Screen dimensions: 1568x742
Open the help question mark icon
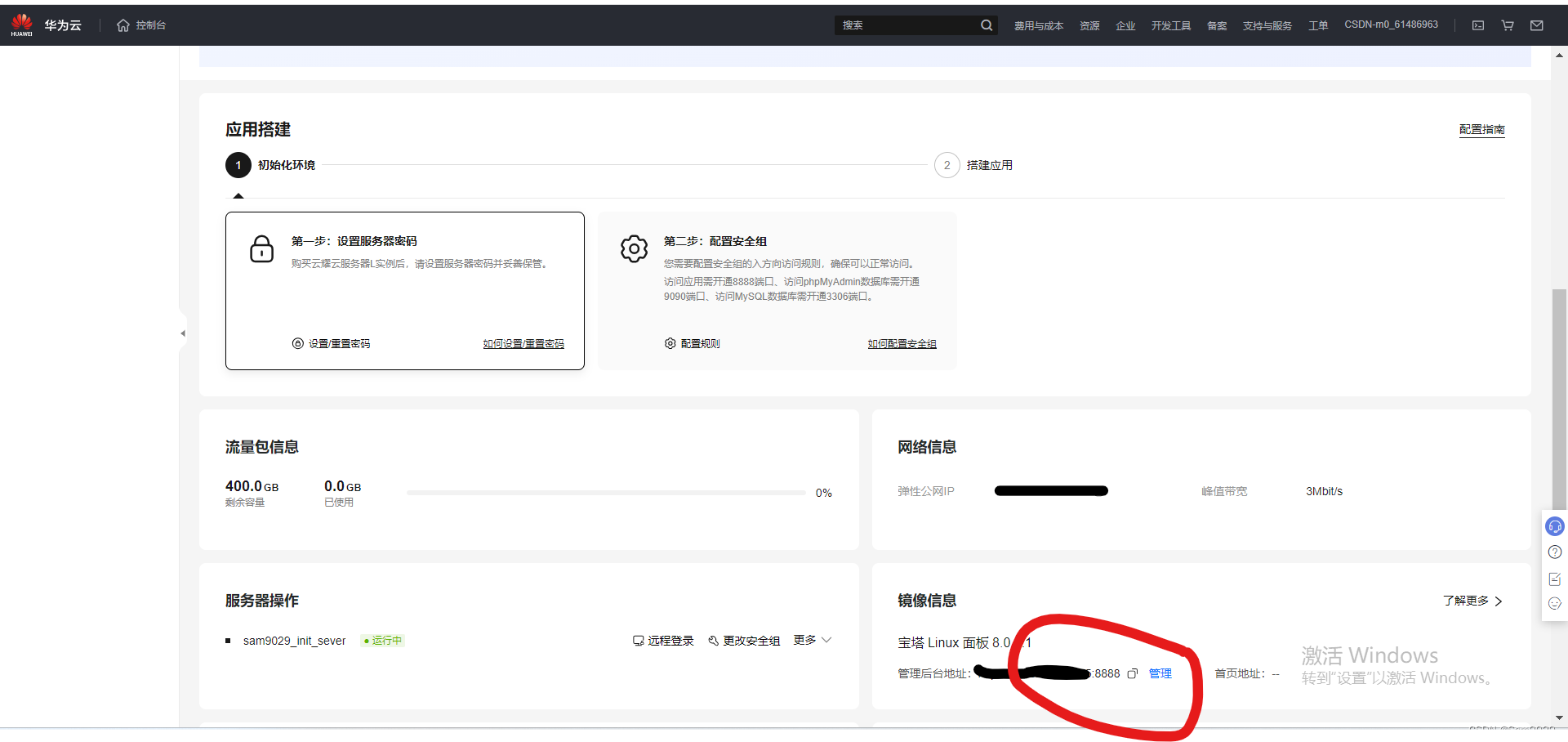point(1555,552)
